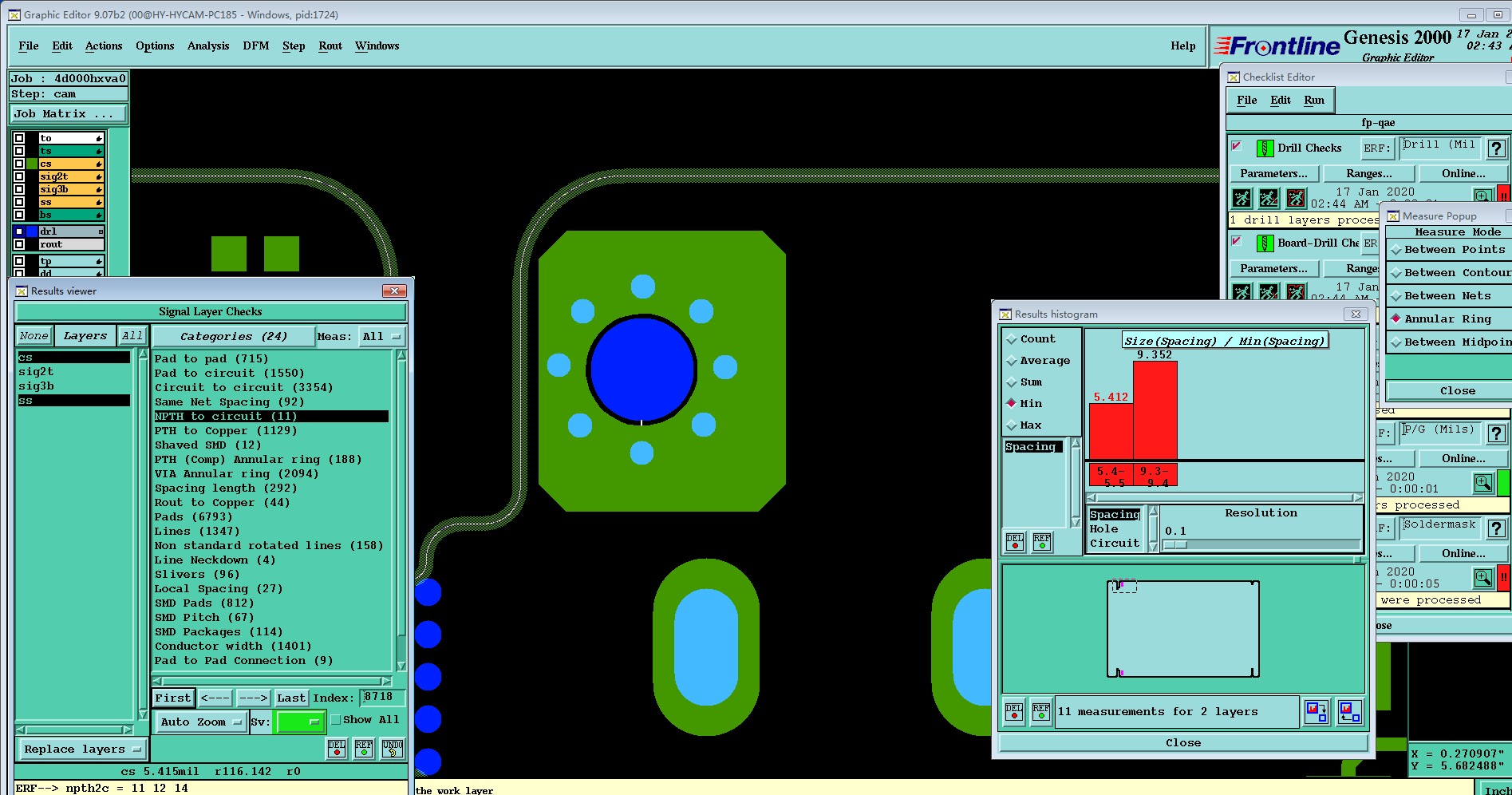Click blue color swatch of drl layer
Screen dimensions: 1512x795
point(32,231)
